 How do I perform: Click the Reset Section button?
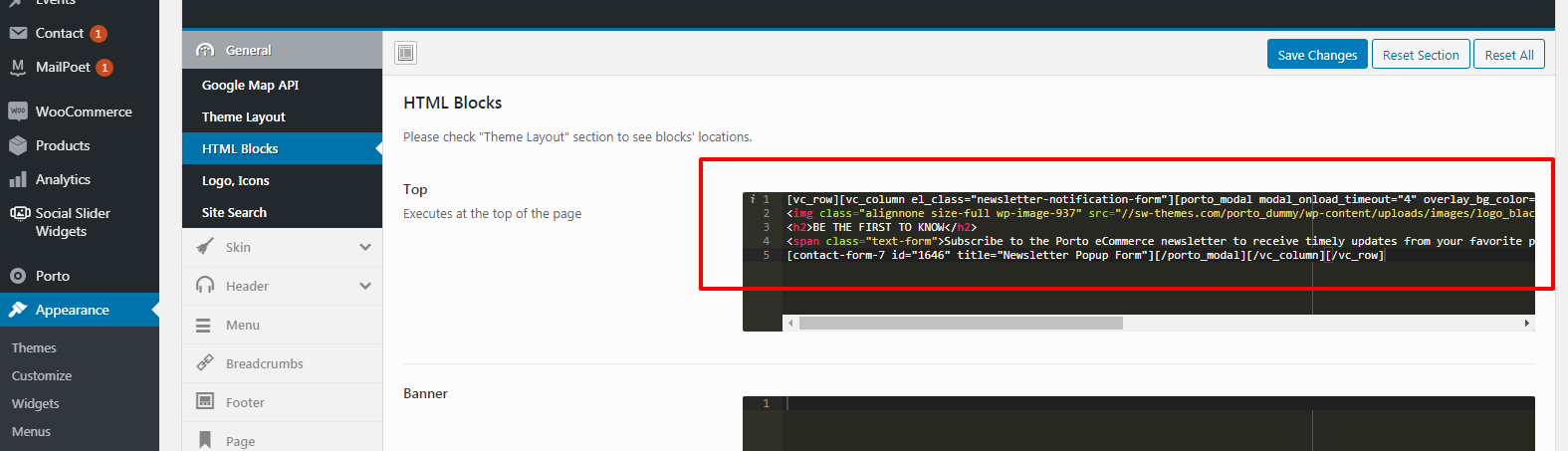click(x=1421, y=55)
